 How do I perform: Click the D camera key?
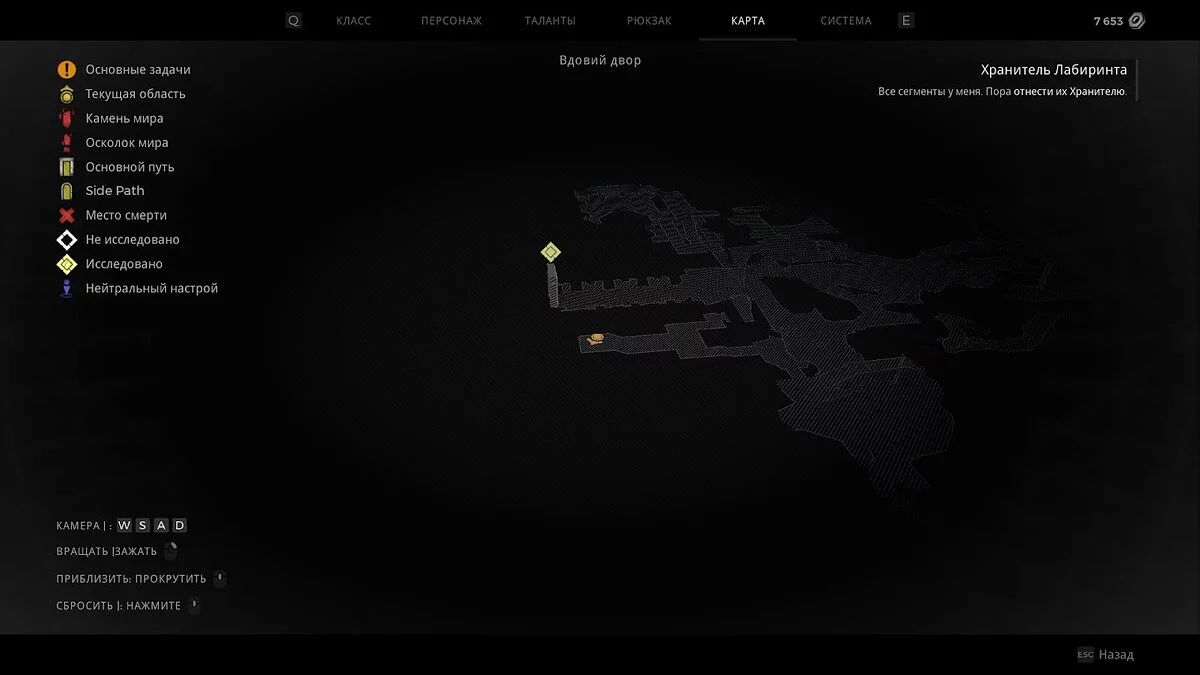[179, 526]
